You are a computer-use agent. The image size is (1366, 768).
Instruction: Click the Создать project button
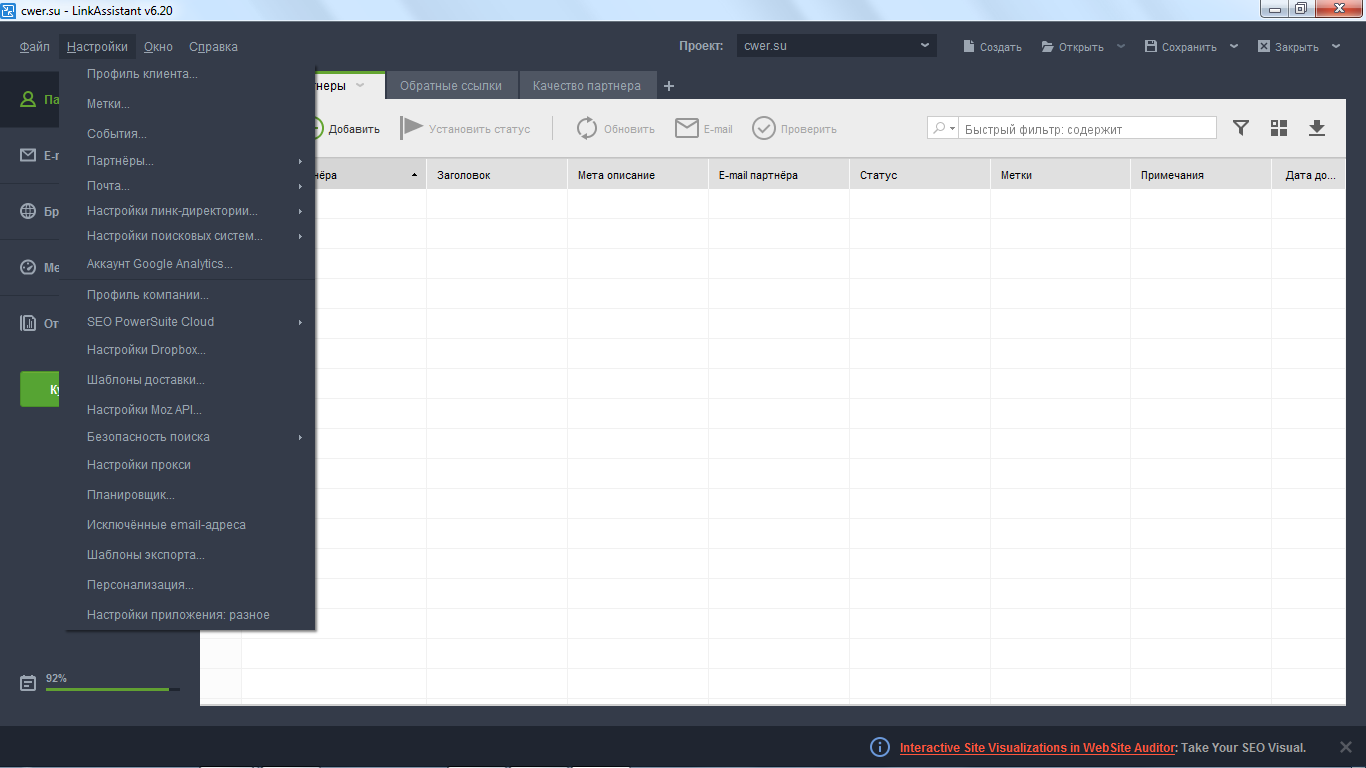point(992,47)
